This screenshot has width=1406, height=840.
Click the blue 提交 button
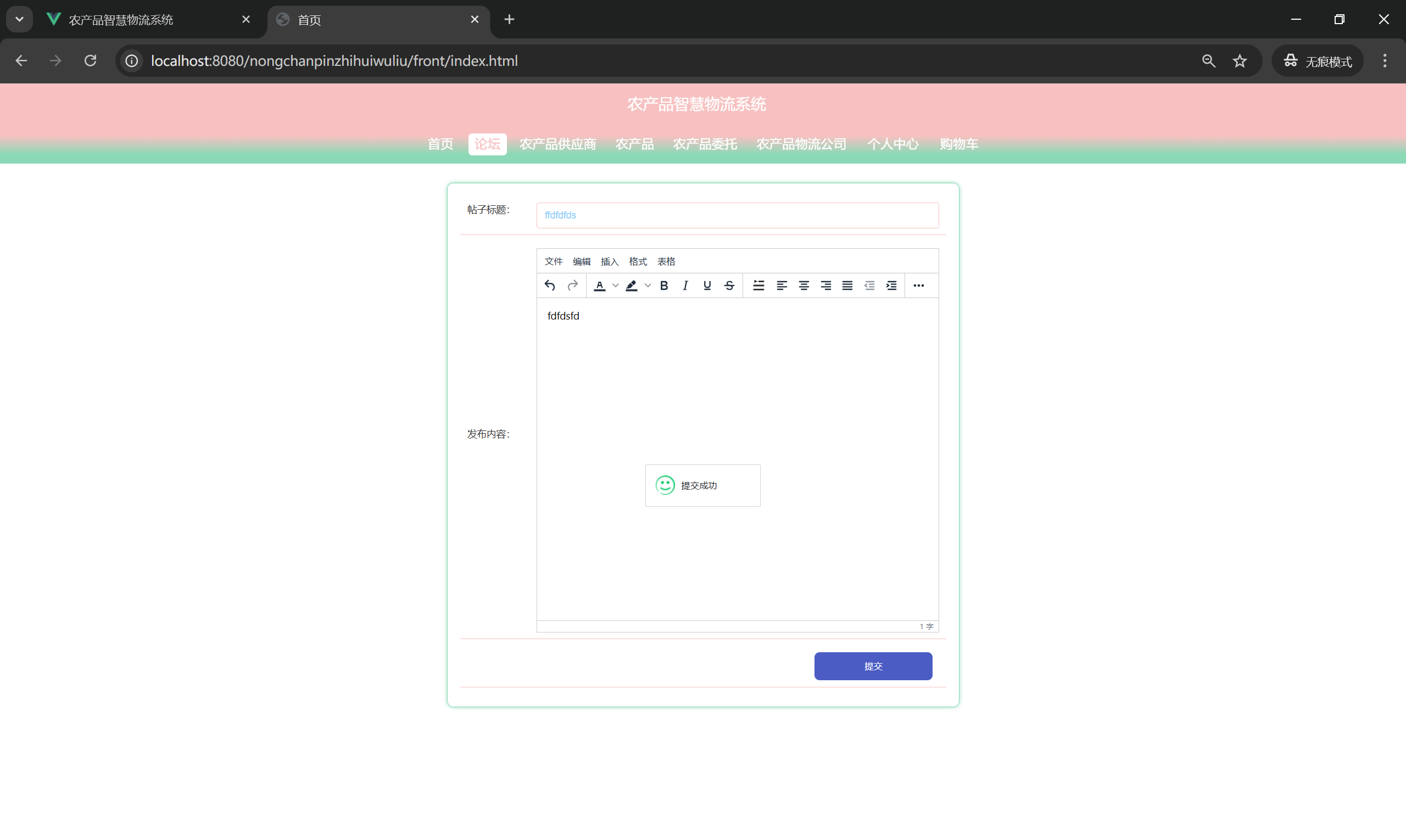click(873, 666)
